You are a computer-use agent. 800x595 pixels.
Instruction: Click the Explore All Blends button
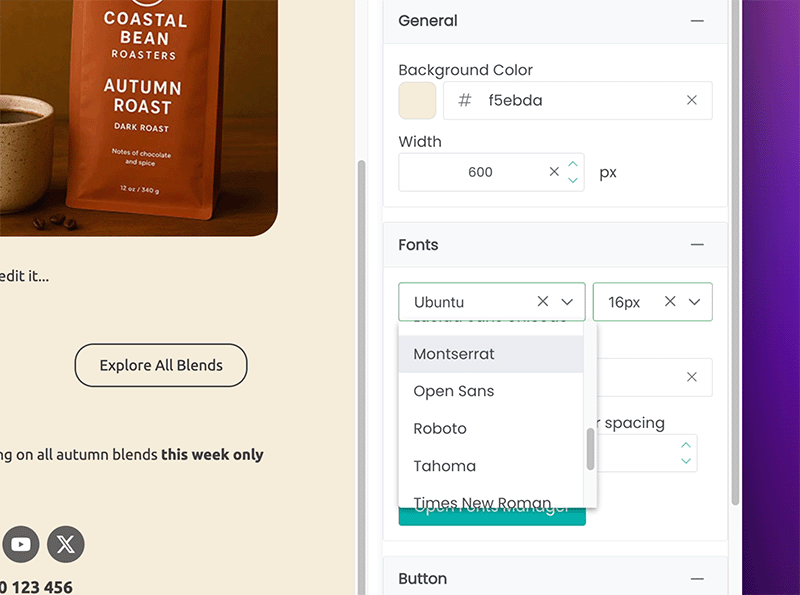pos(161,365)
